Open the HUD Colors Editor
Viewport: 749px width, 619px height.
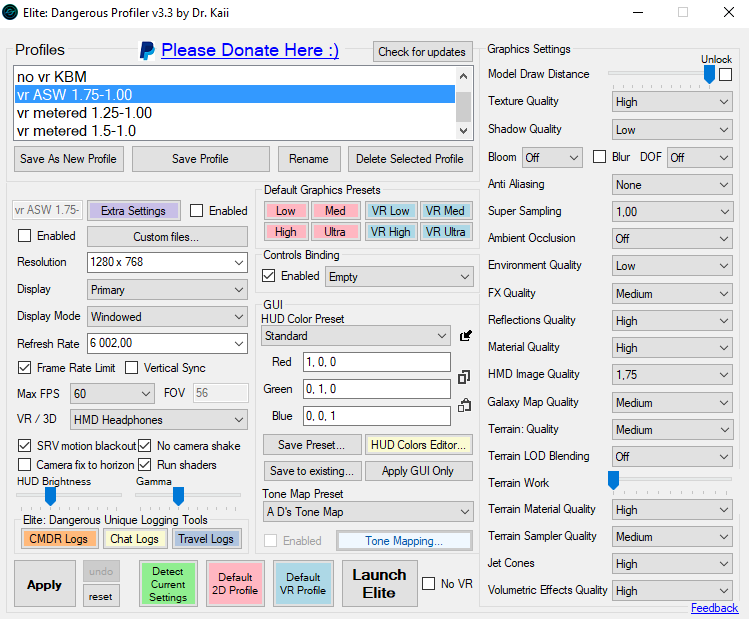point(418,445)
